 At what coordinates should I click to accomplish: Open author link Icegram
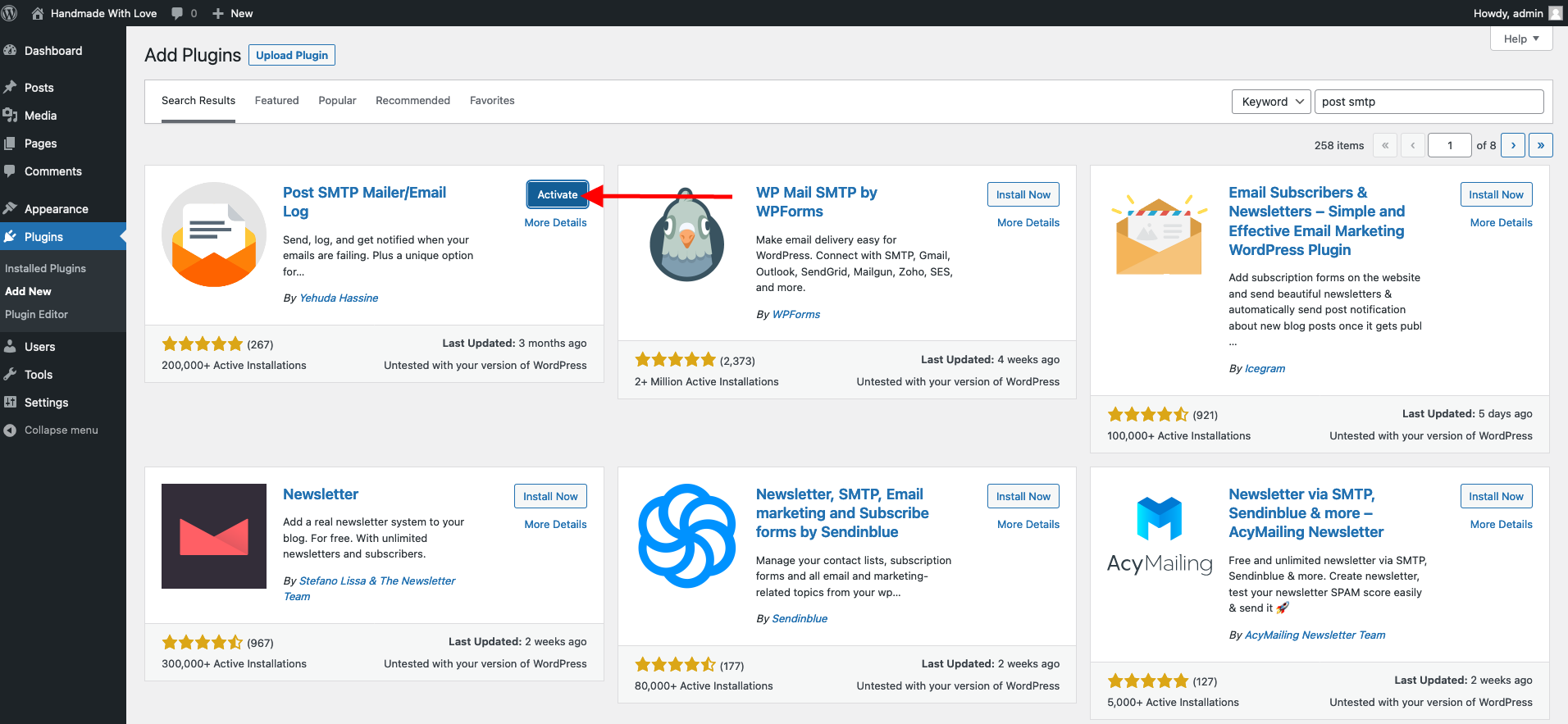click(1265, 368)
